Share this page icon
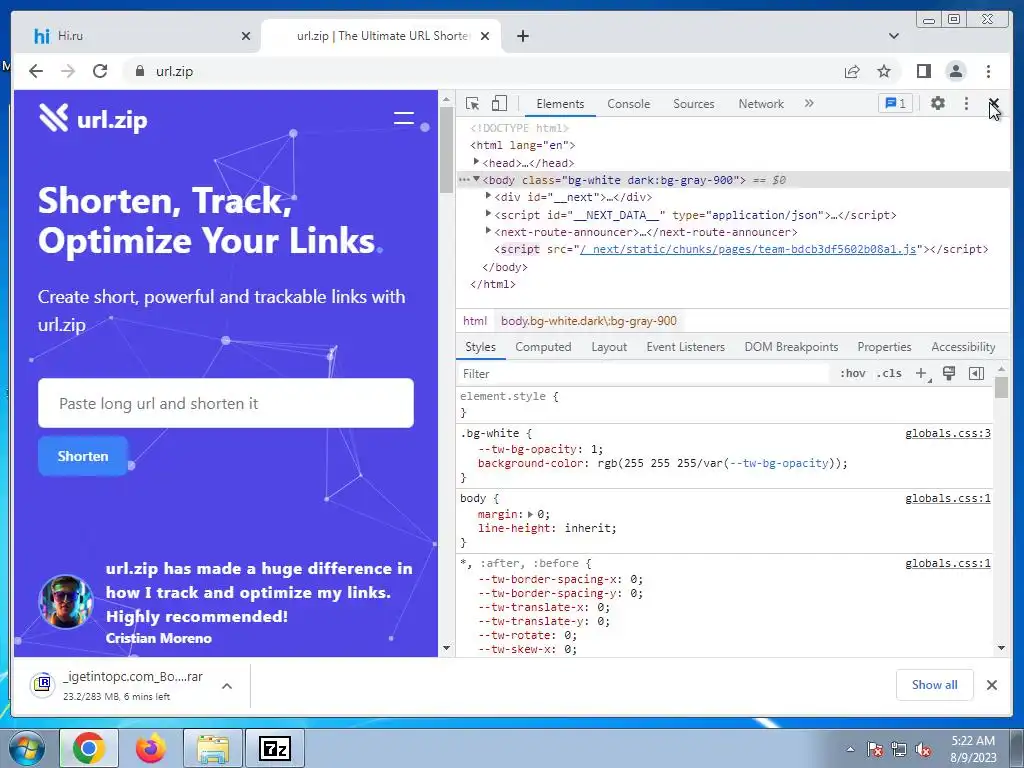The height and width of the screenshot is (768, 1024). coord(852,71)
